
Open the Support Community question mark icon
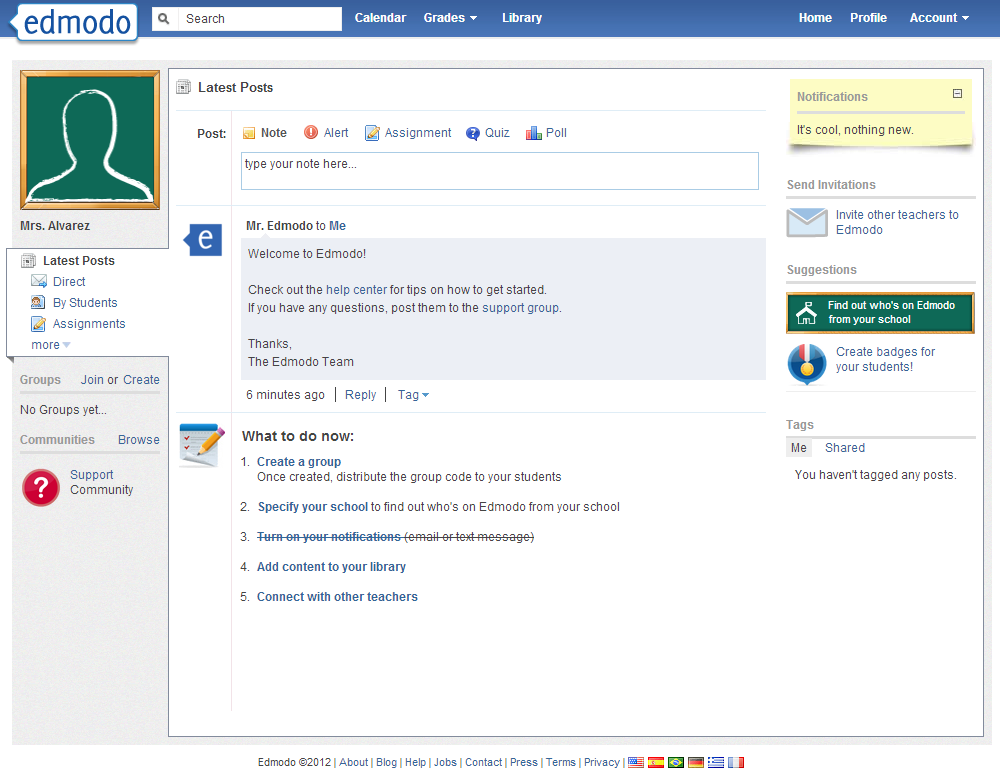pyautogui.click(x=40, y=487)
